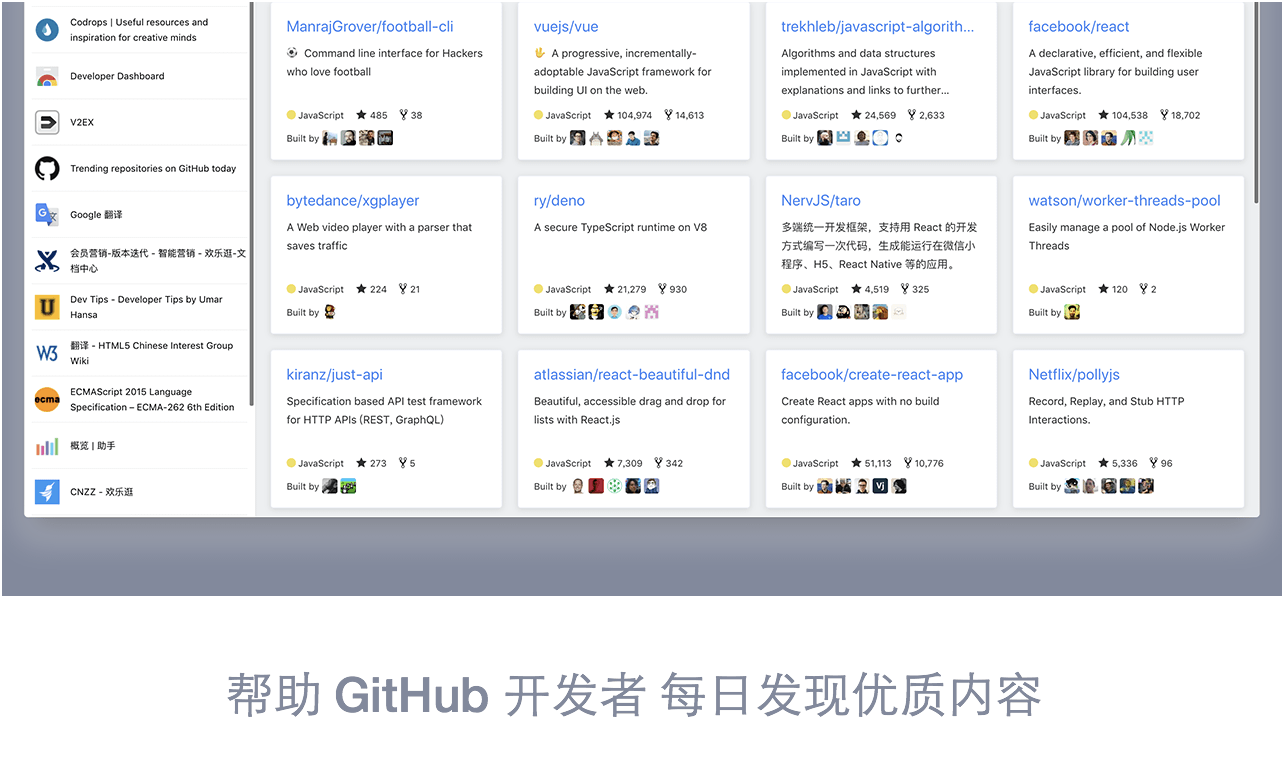Viewport: 1286px width, 772px height.
Task: Open the atlassian/react-beautiful-dnd repository link
Action: pyautogui.click(x=632, y=375)
